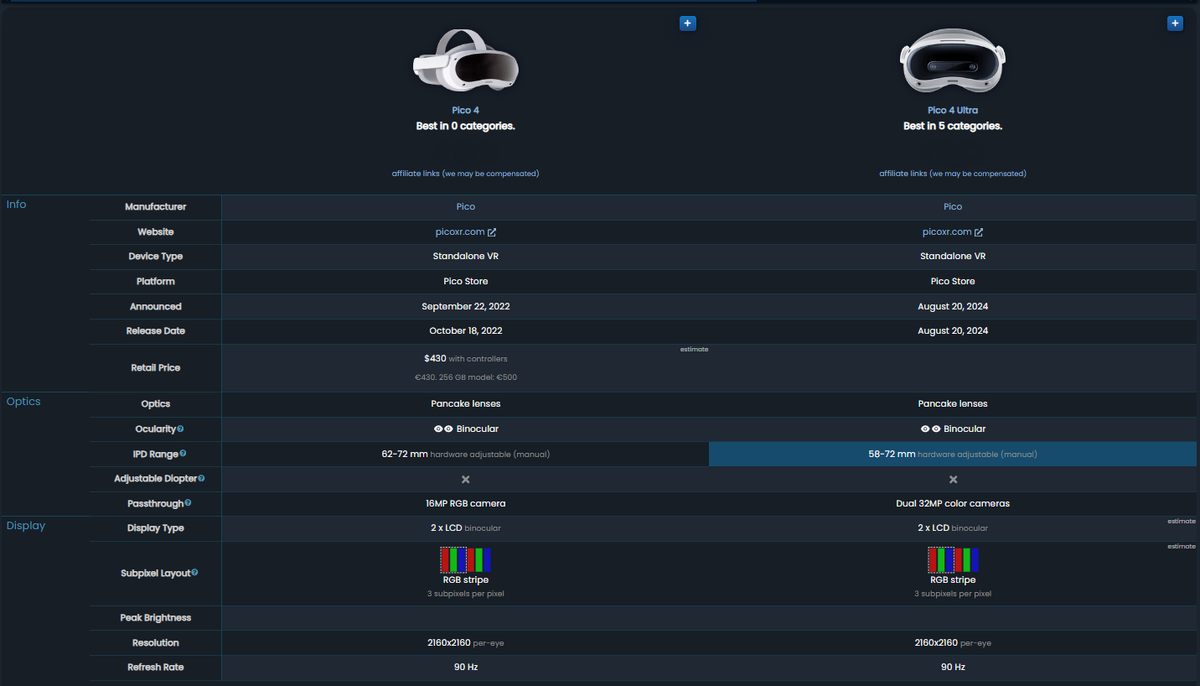Click the Announced row label
The width and height of the screenshot is (1200, 686).
tap(155, 307)
